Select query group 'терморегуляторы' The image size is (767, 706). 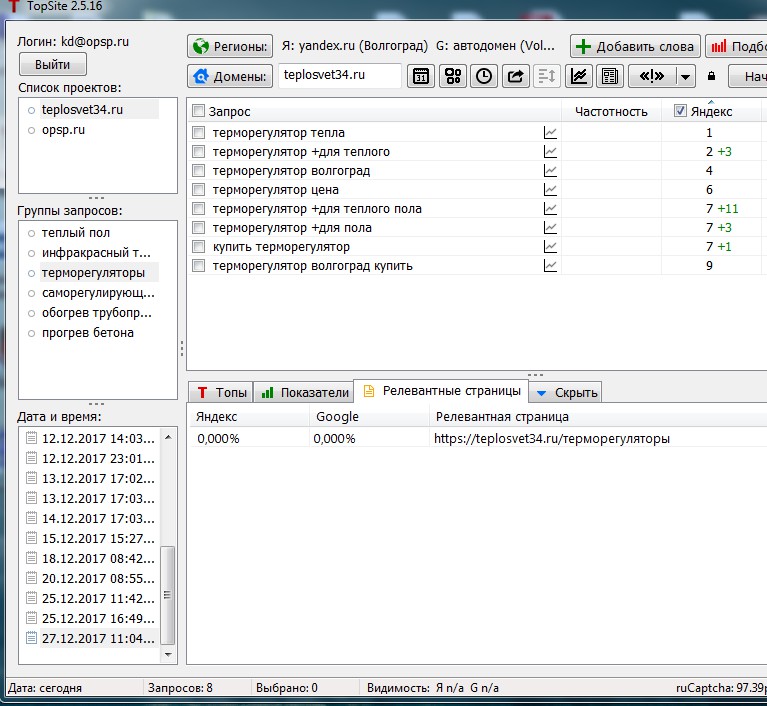point(93,273)
